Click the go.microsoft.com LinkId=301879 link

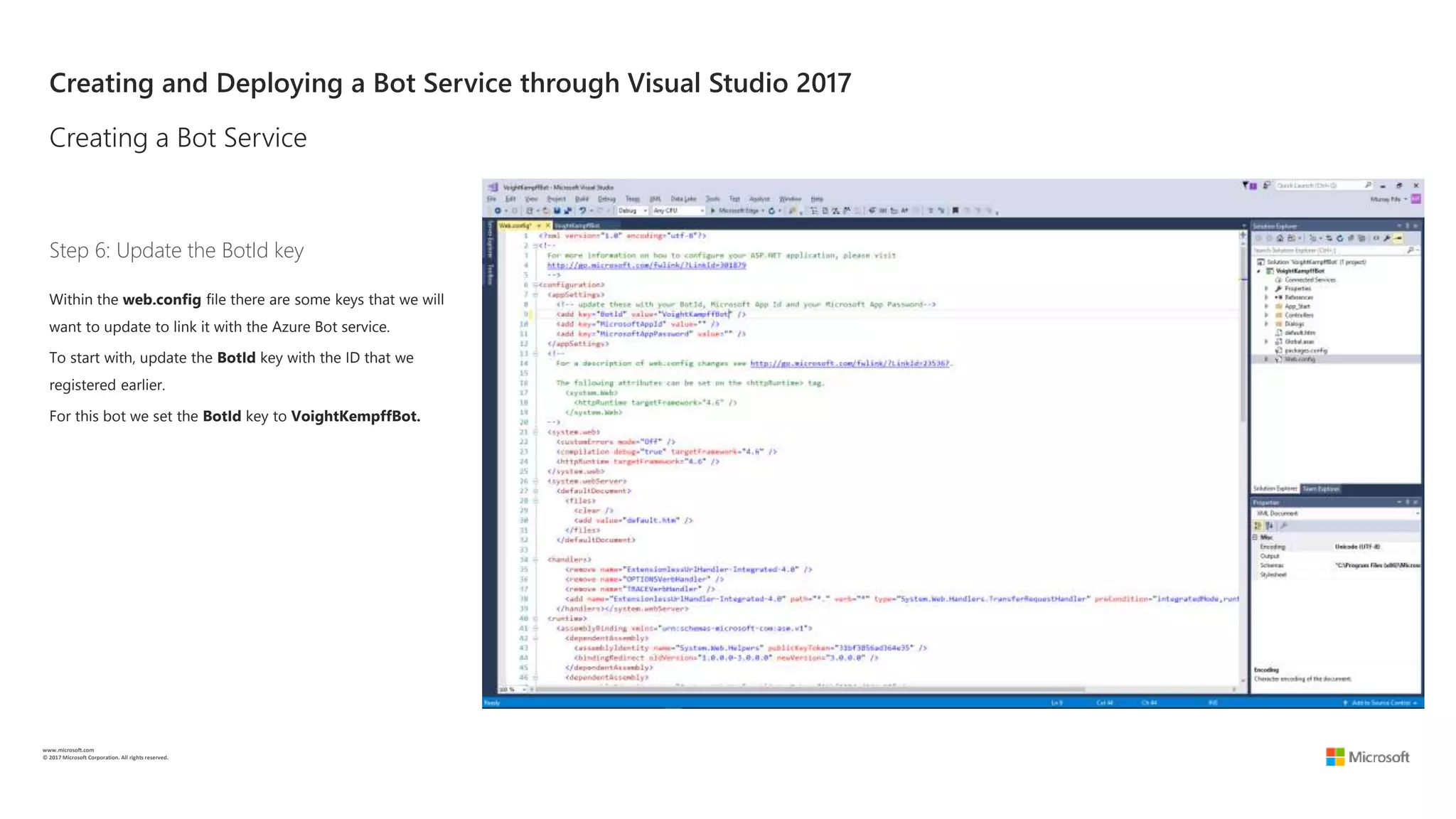646,265
